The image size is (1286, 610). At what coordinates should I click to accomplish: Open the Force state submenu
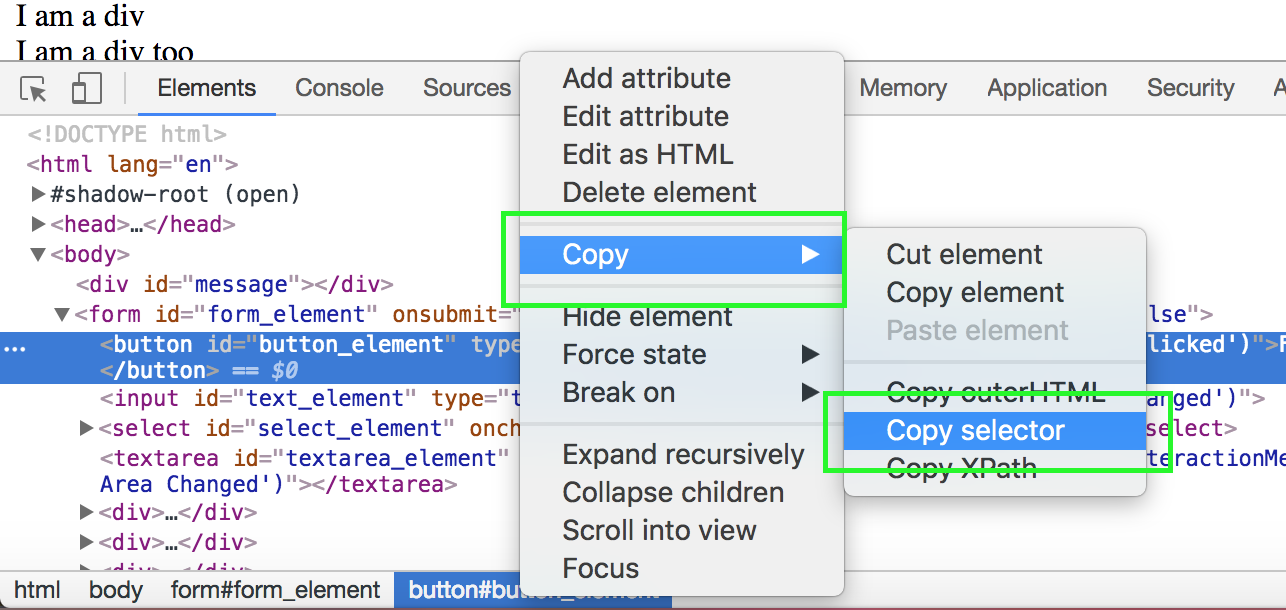coord(634,355)
